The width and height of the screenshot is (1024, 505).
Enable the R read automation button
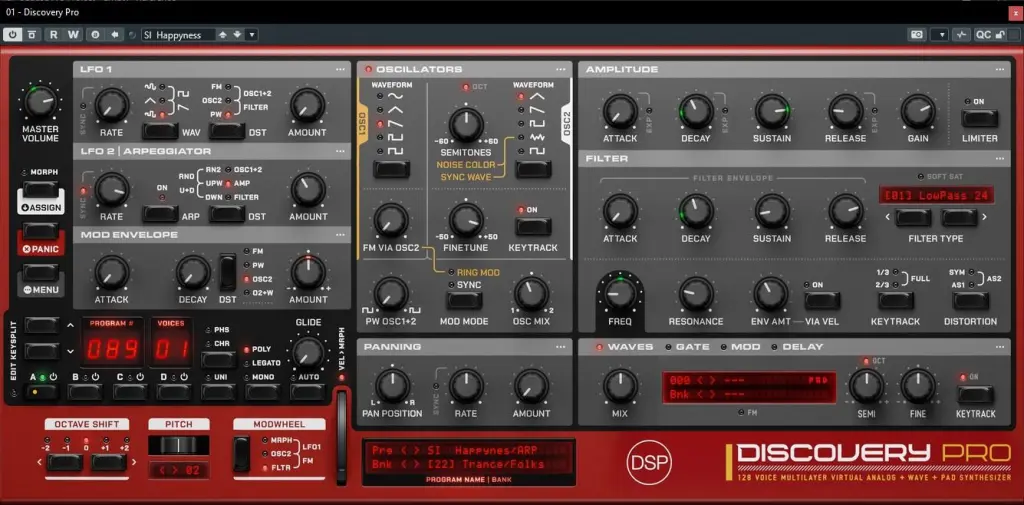tap(54, 35)
